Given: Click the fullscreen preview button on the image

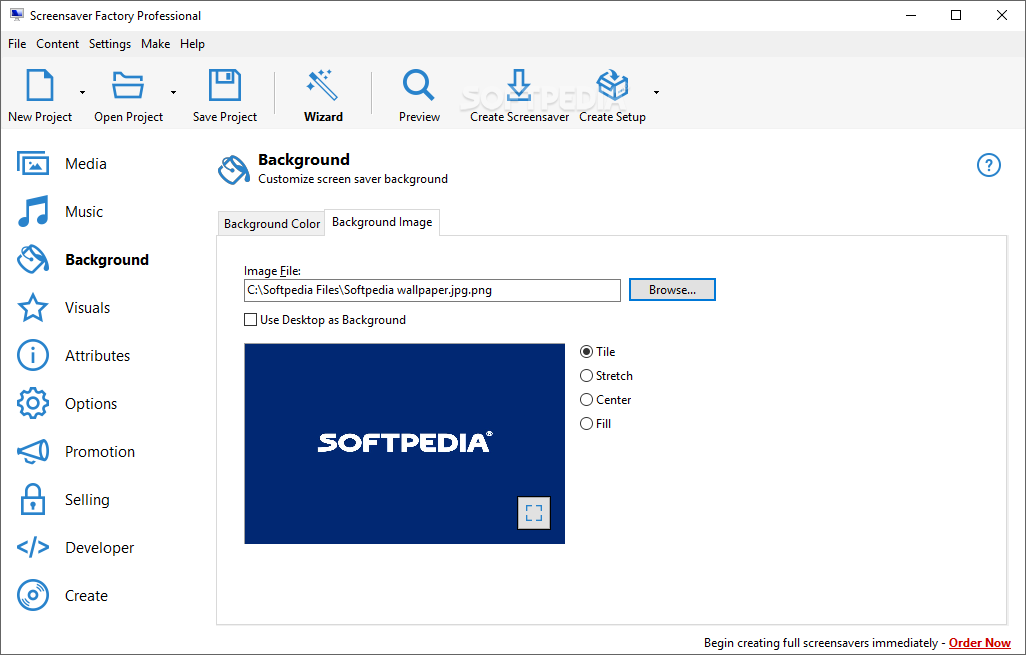Looking at the screenshot, I should pyautogui.click(x=534, y=512).
